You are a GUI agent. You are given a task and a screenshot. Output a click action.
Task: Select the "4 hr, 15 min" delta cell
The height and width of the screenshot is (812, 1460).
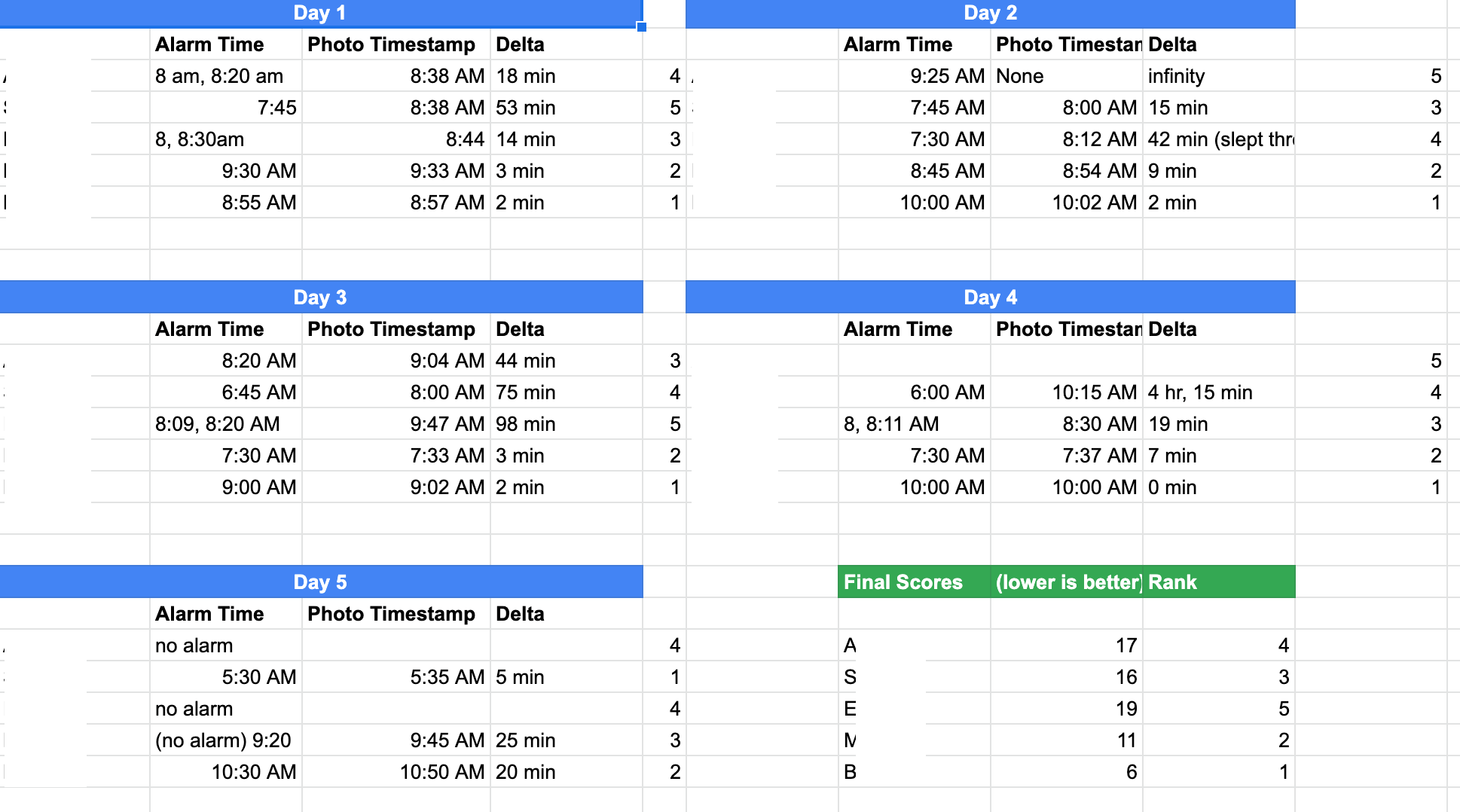[1217, 392]
